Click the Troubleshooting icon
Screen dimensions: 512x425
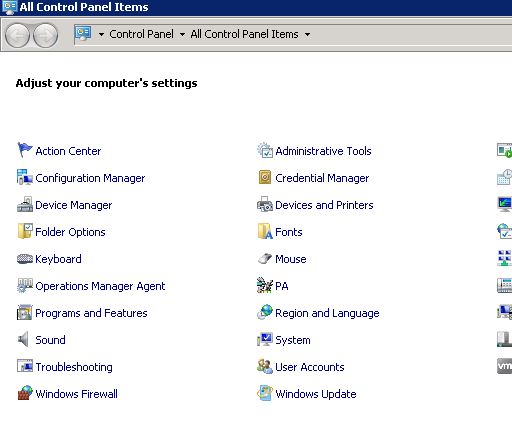[x=25, y=366]
